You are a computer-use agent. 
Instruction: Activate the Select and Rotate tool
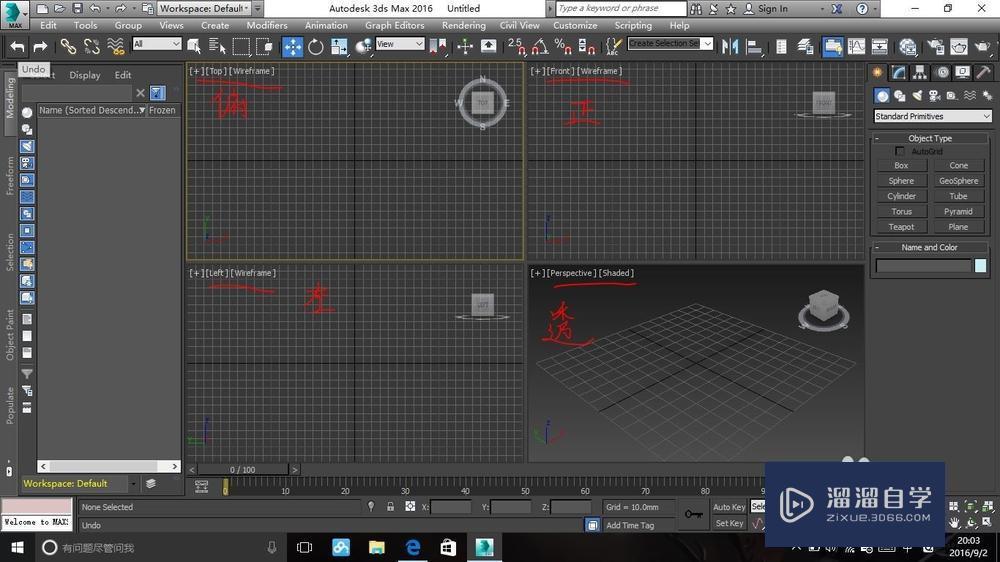[316, 47]
